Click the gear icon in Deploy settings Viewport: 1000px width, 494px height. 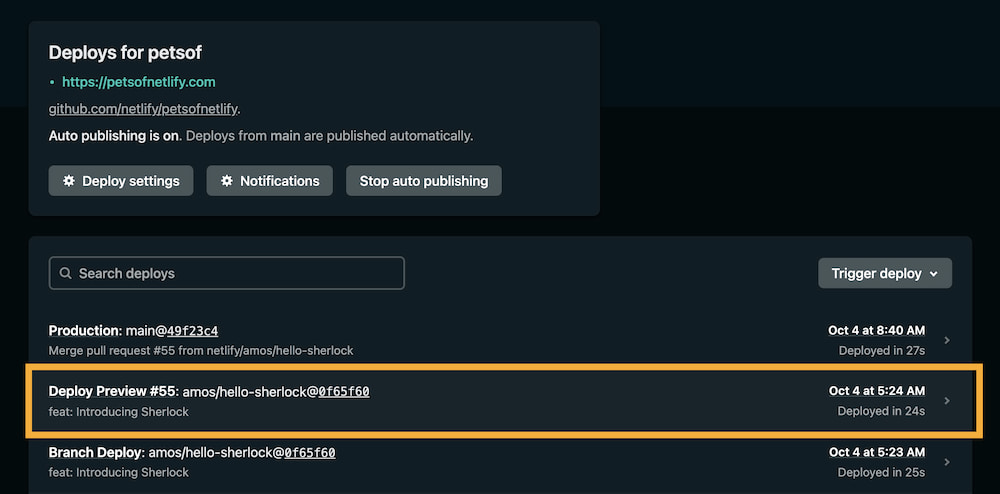tap(69, 181)
